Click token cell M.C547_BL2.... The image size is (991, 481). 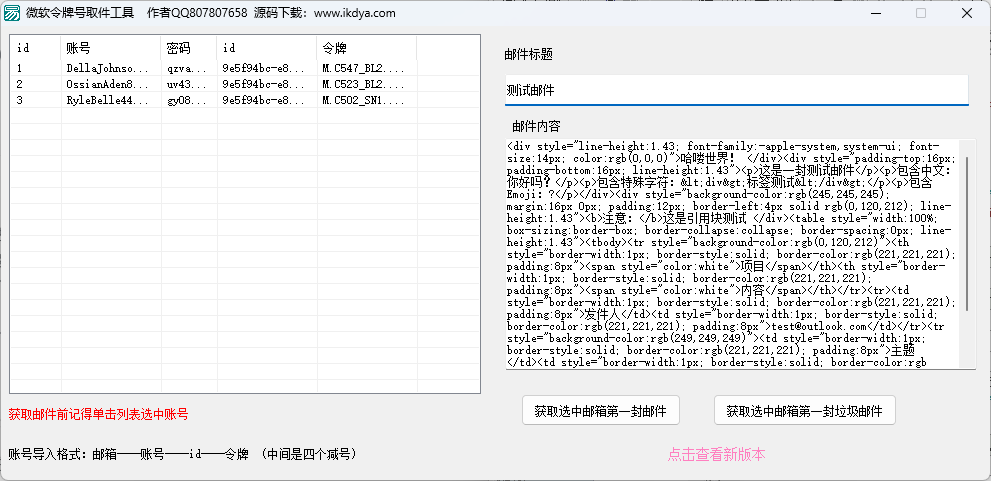367,68
